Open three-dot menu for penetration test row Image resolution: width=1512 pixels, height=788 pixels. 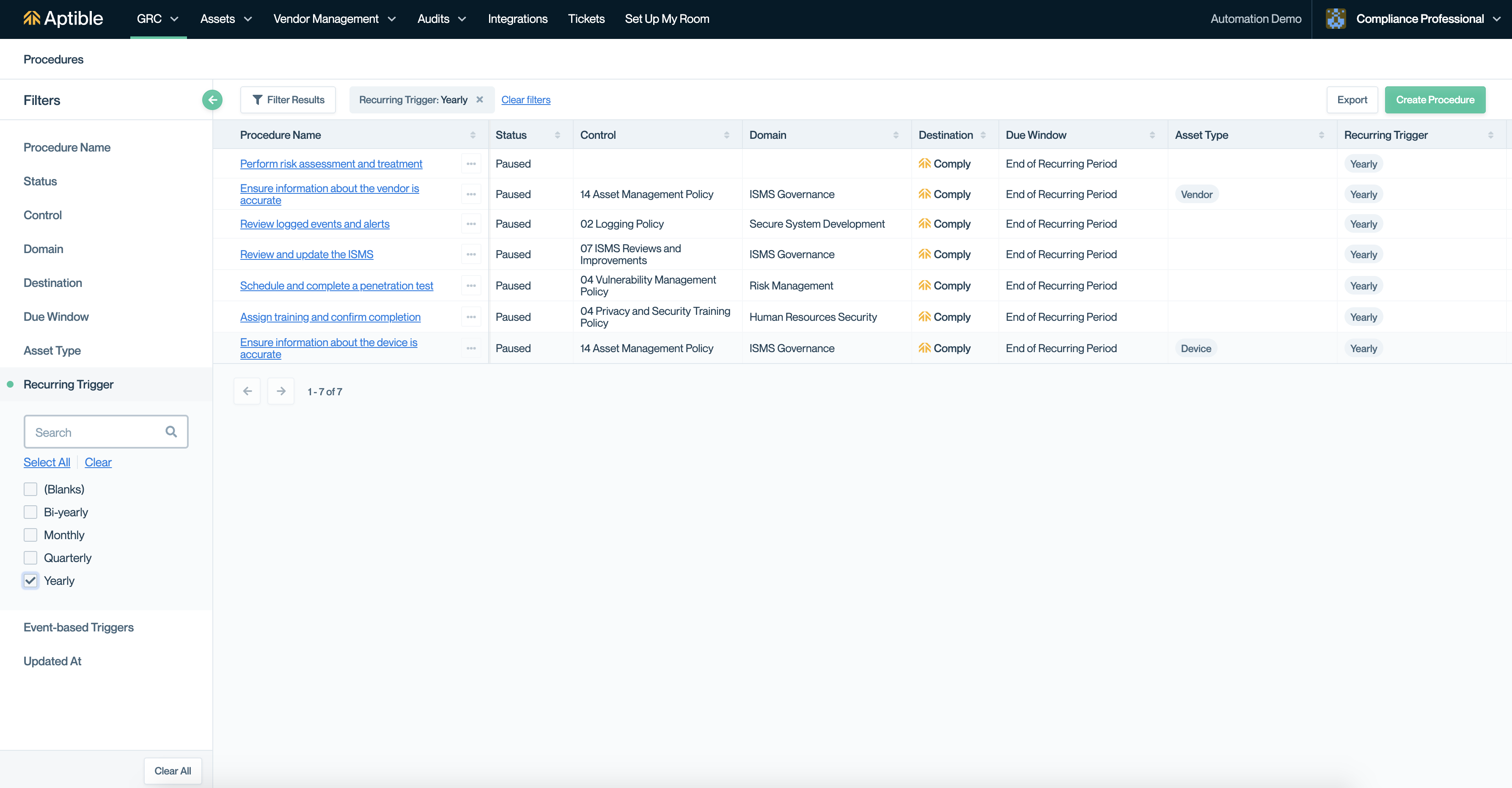471,285
